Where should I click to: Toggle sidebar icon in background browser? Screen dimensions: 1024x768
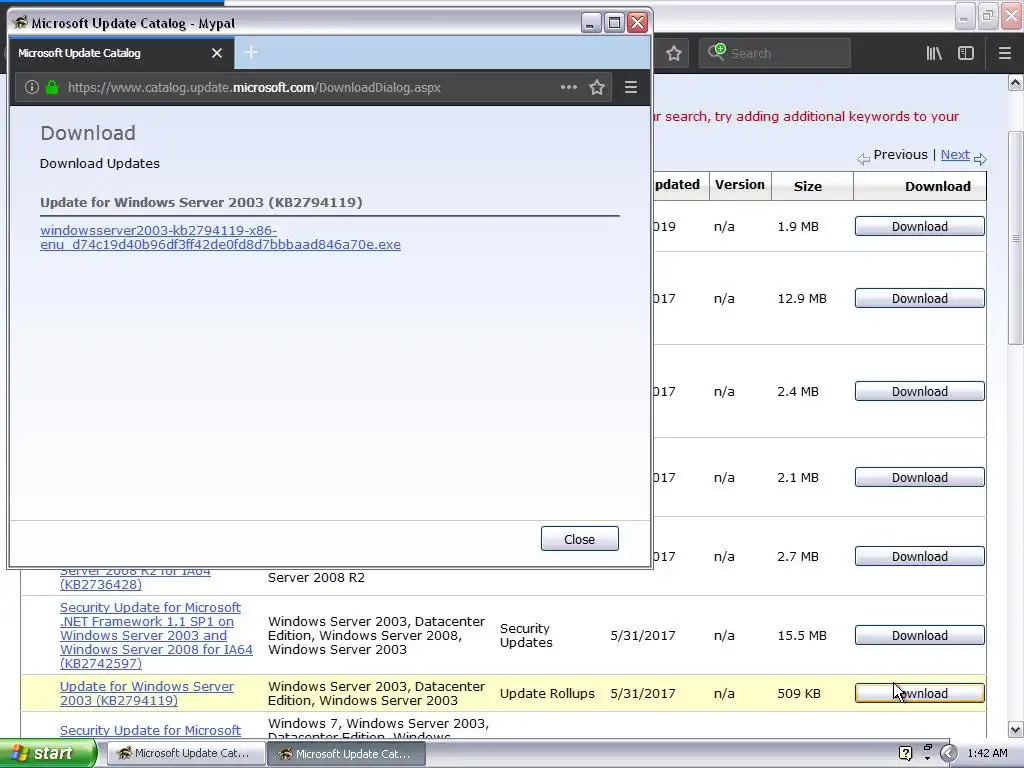pos(966,53)
